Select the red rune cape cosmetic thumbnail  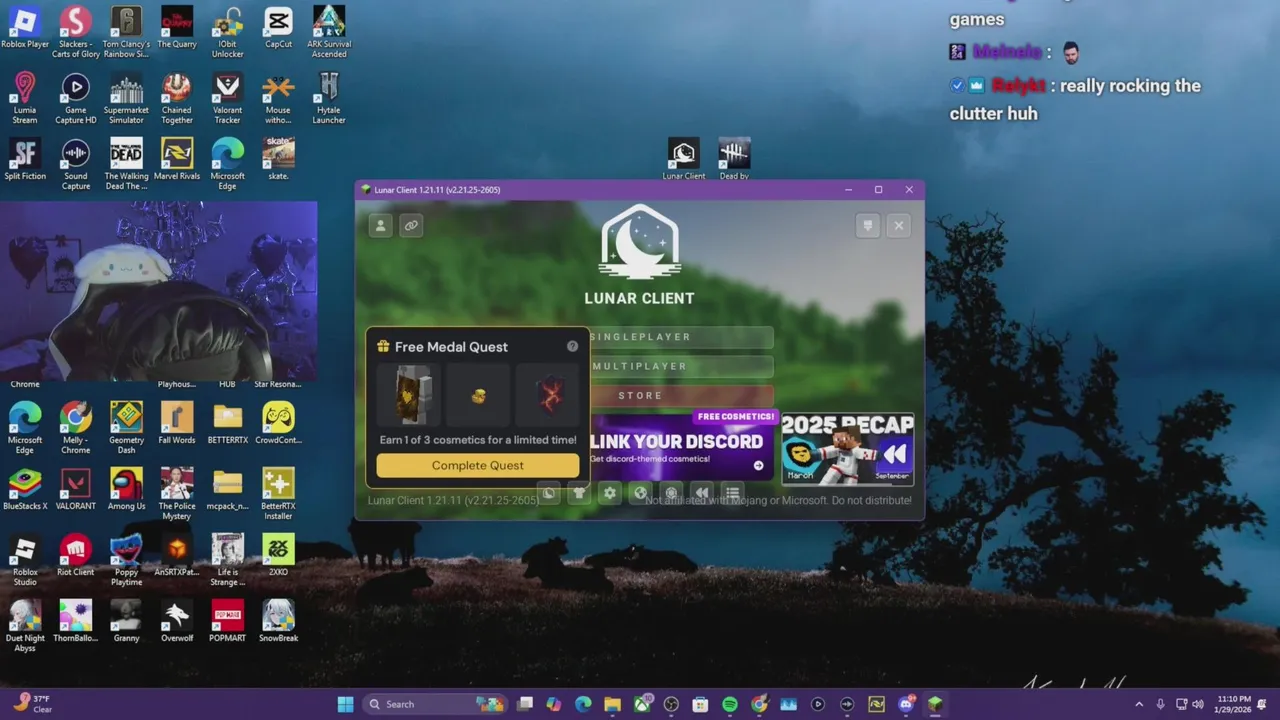click(x=548, y=395)
